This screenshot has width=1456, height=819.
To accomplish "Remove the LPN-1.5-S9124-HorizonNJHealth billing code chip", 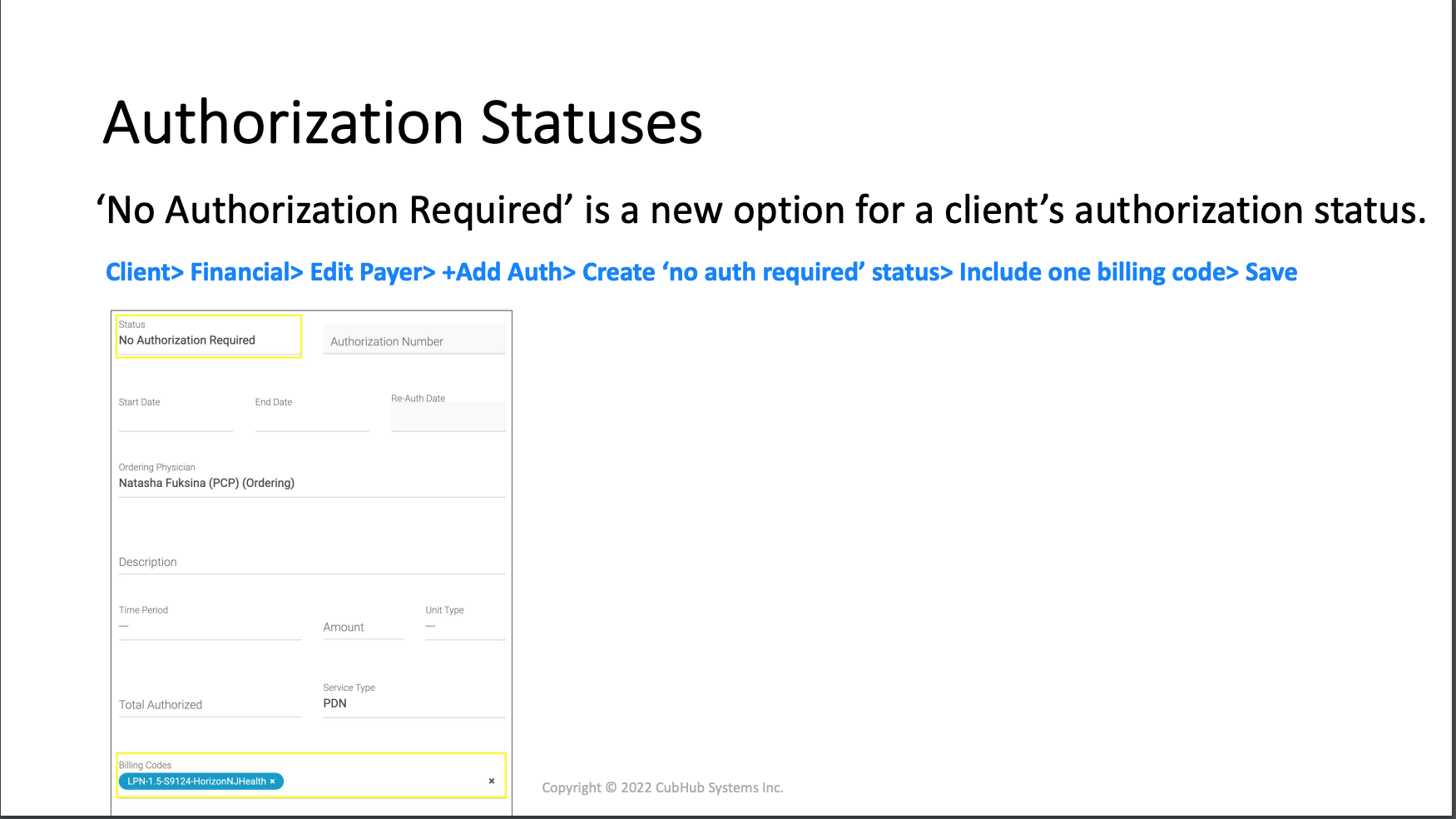I will (x=272, y=782).
